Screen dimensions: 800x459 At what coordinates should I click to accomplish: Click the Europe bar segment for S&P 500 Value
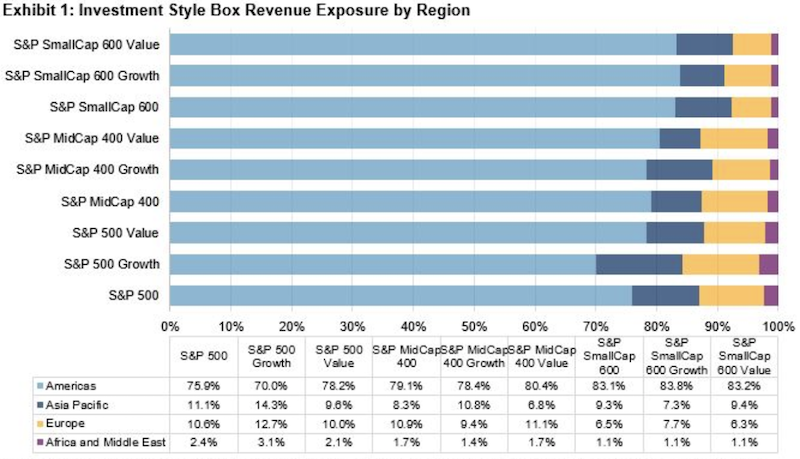pos(735,233)
